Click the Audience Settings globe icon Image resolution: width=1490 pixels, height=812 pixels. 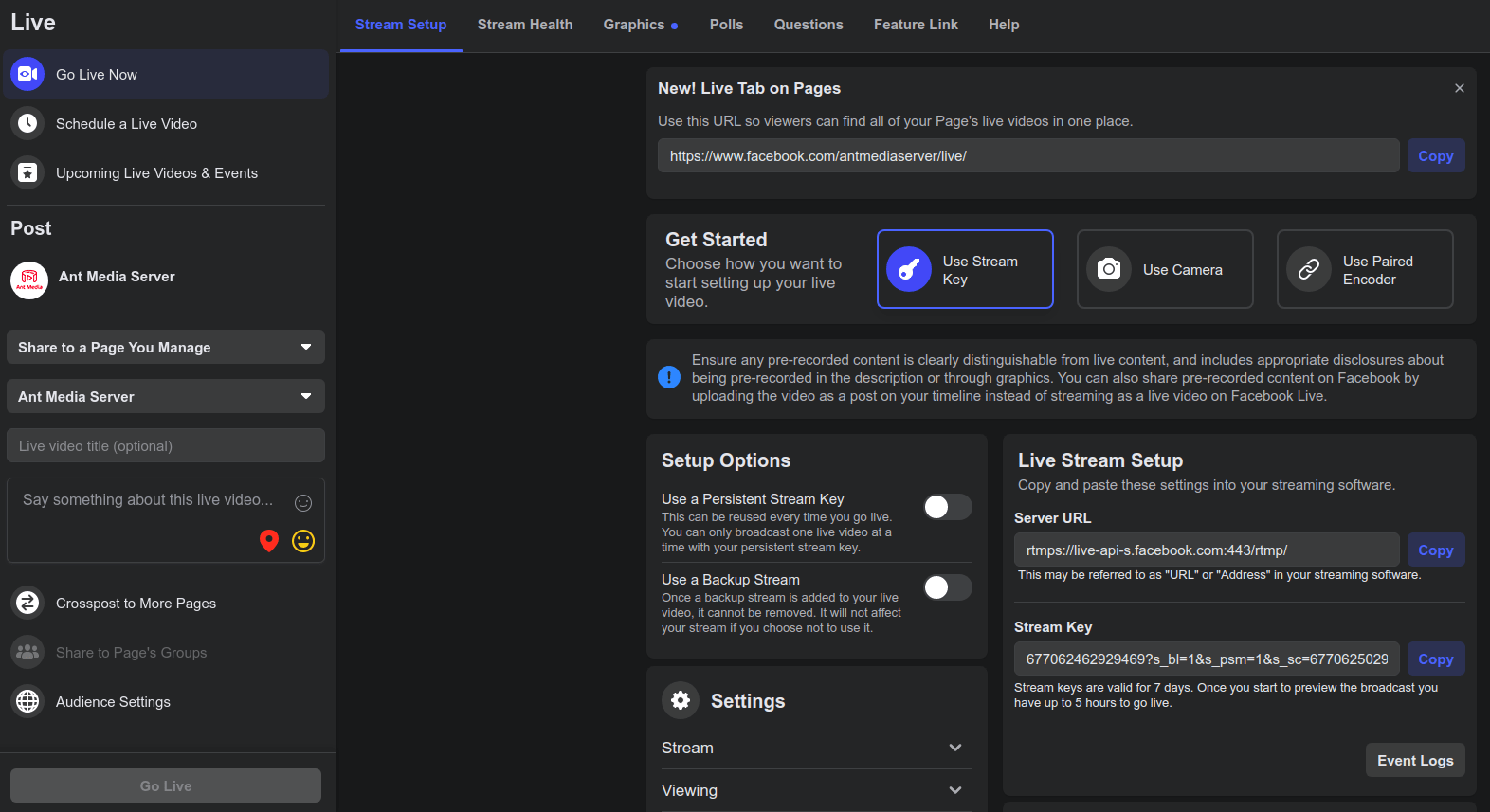(27, 701)
